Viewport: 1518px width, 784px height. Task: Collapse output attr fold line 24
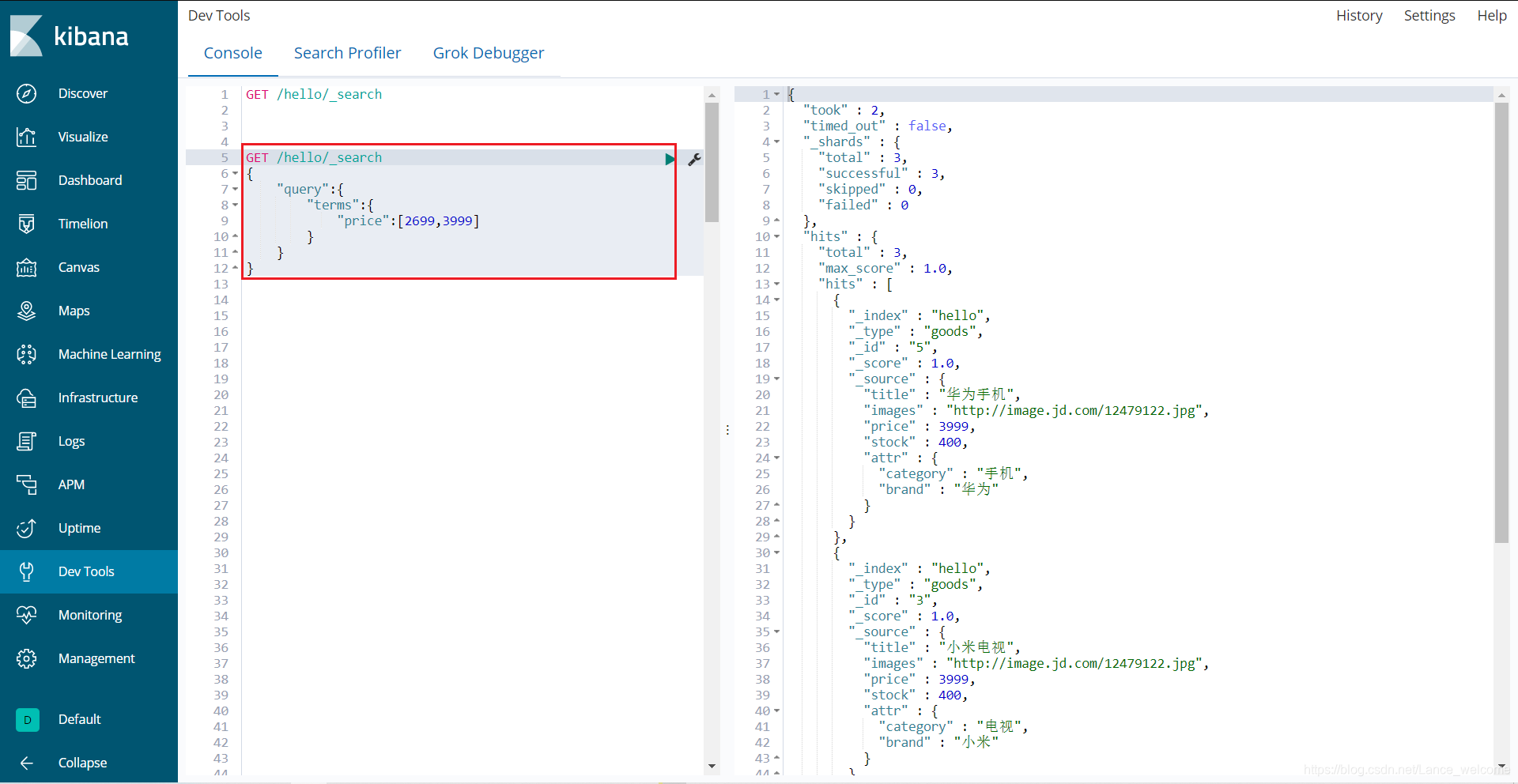point(776,458)
